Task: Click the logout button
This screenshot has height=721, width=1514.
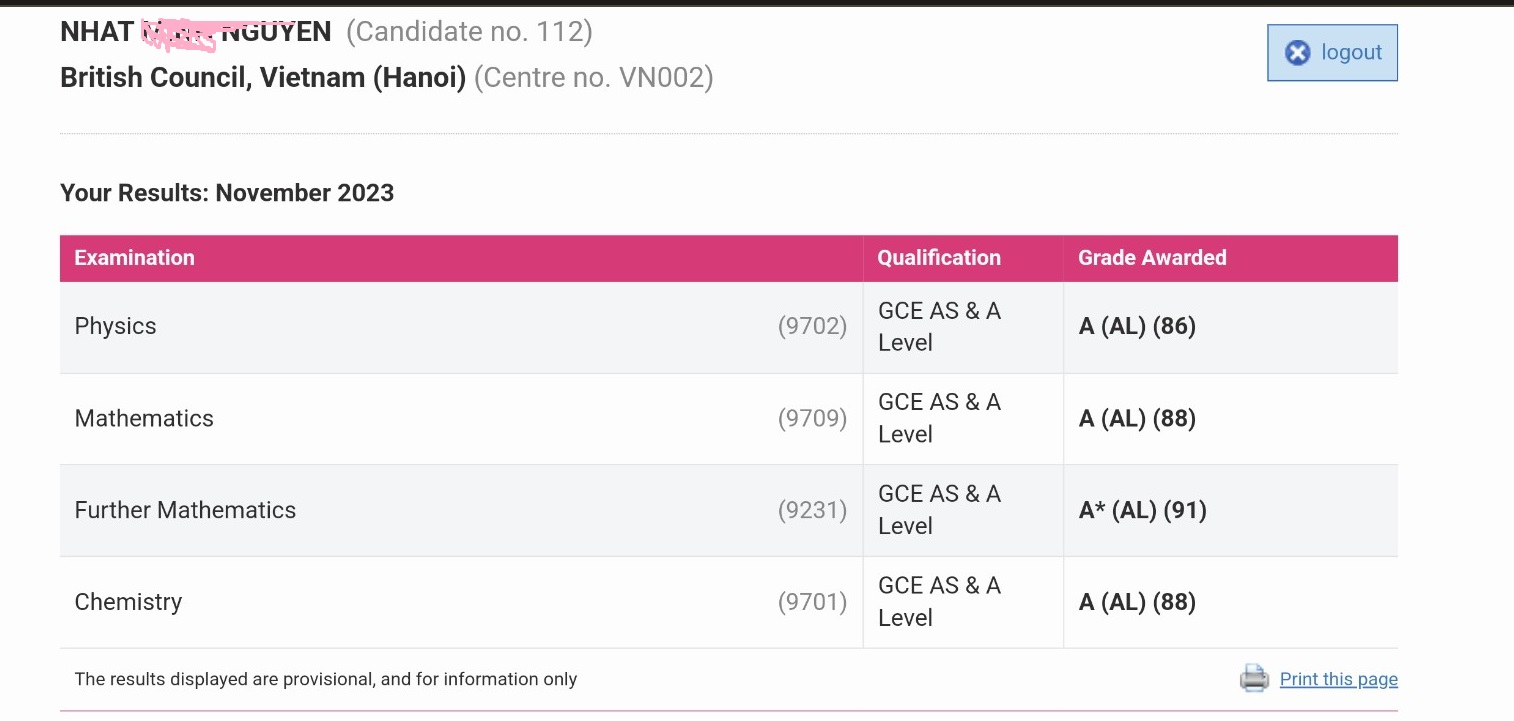Action: [1332, 53]
